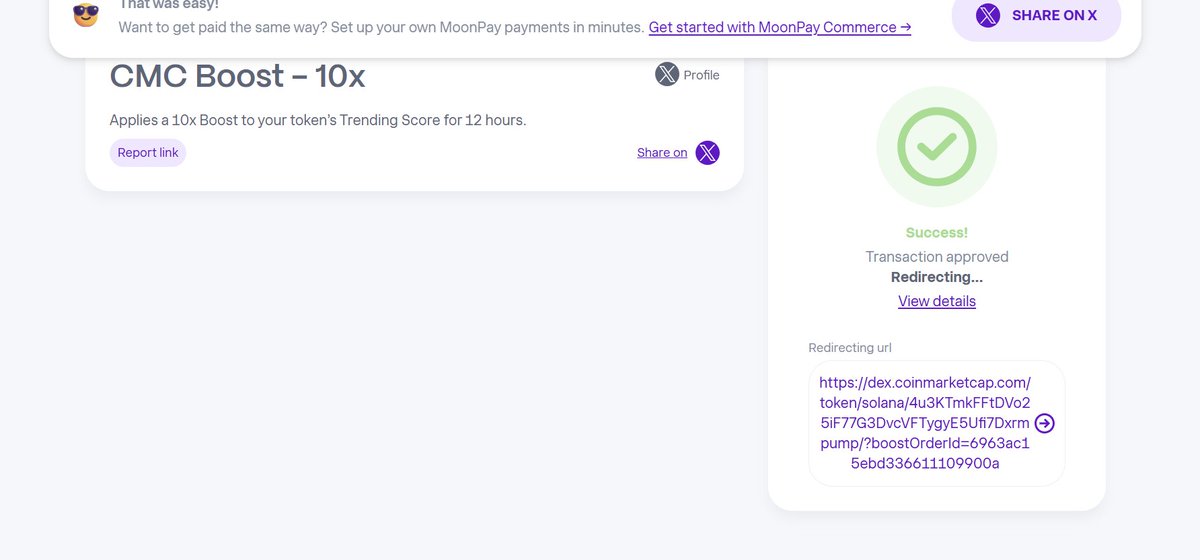Click the Redirecting... status text

tap(937, 277)
